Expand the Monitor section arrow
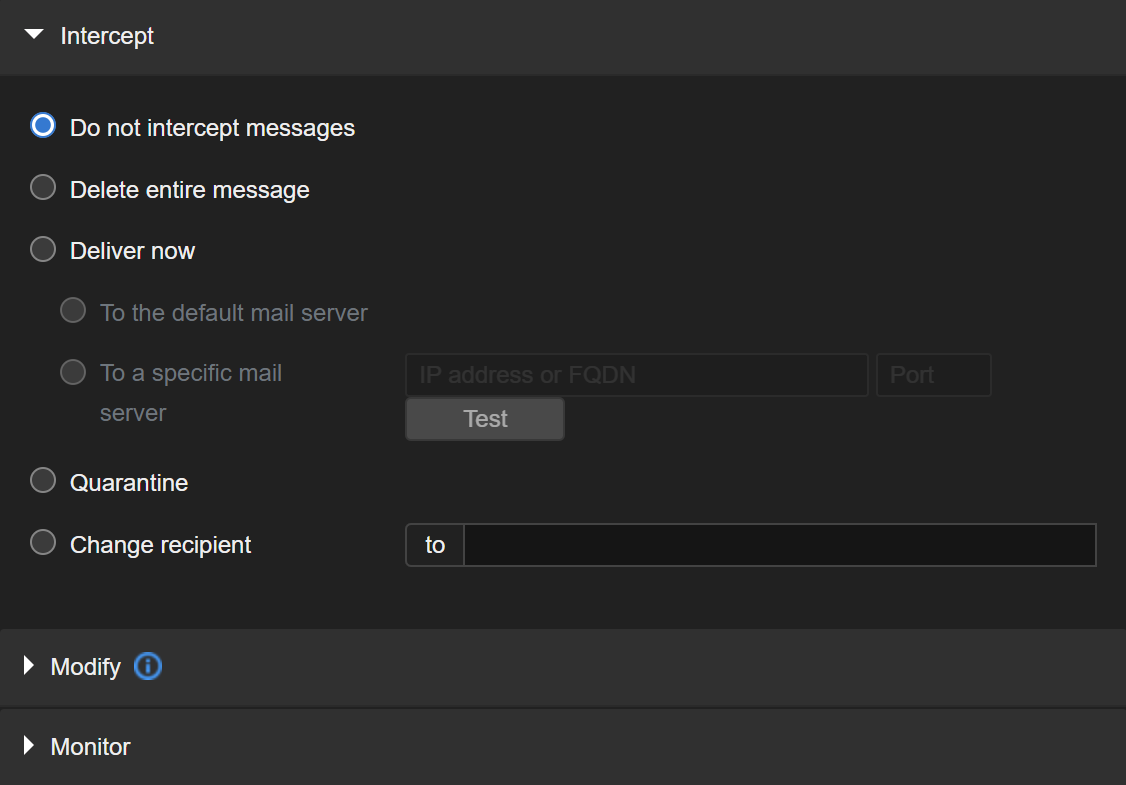 [x=29, y=747]
